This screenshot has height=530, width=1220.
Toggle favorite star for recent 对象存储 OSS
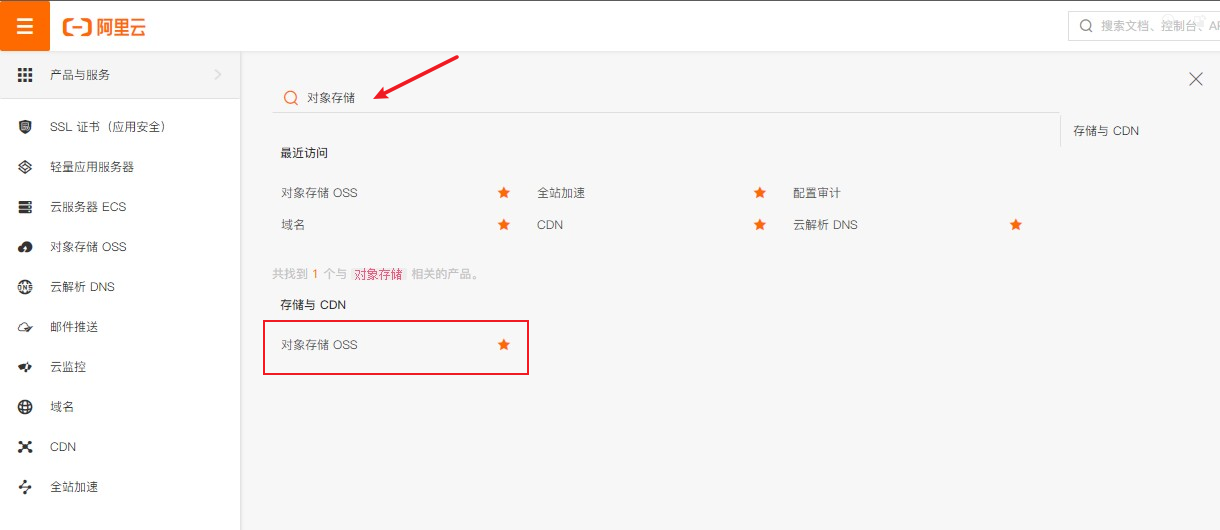pos(504,192)
